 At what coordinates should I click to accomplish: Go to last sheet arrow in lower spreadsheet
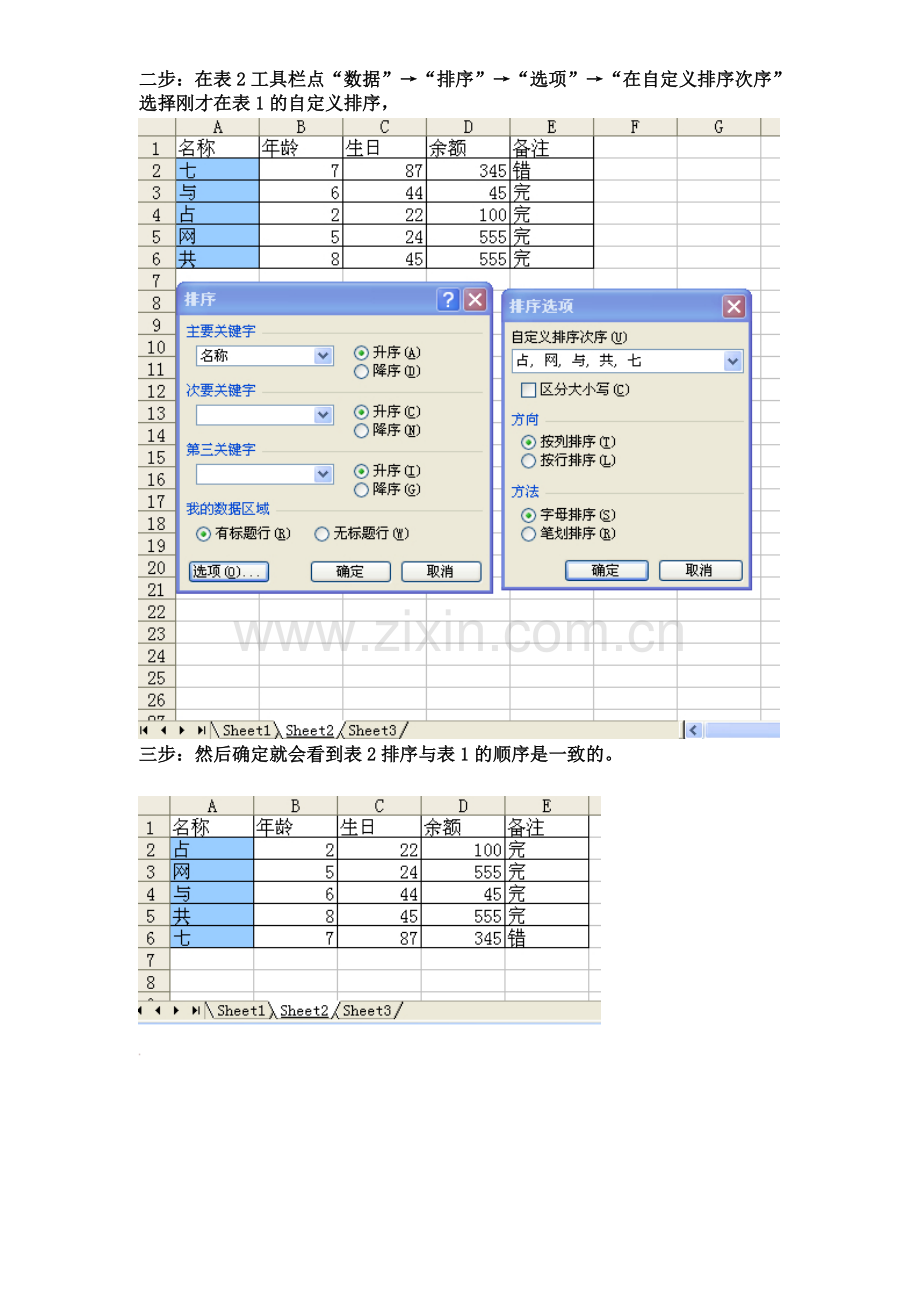click(196, 1011)
